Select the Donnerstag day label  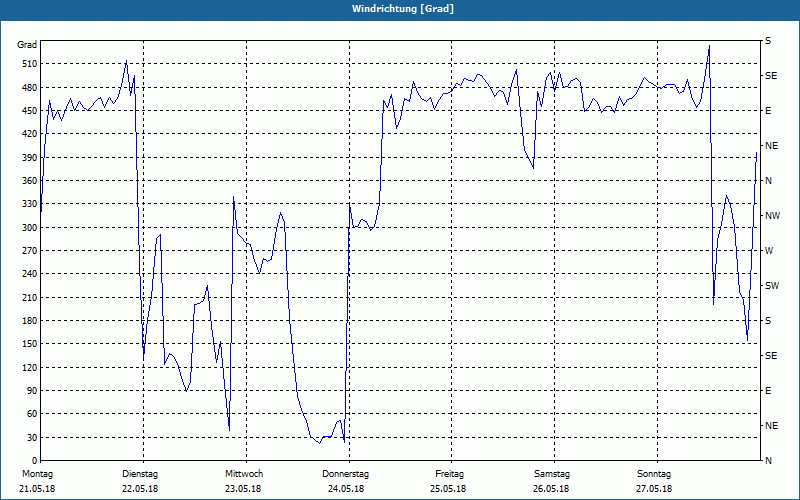(x=345, y=474)
